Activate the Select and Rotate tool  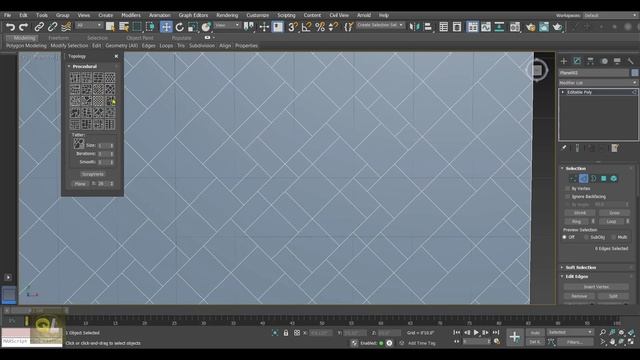[180, 27]
